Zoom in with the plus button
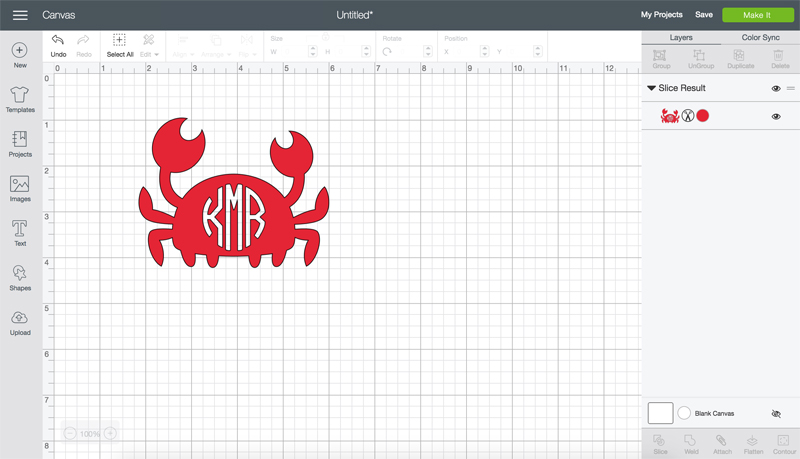 click(x=110, y=434)
